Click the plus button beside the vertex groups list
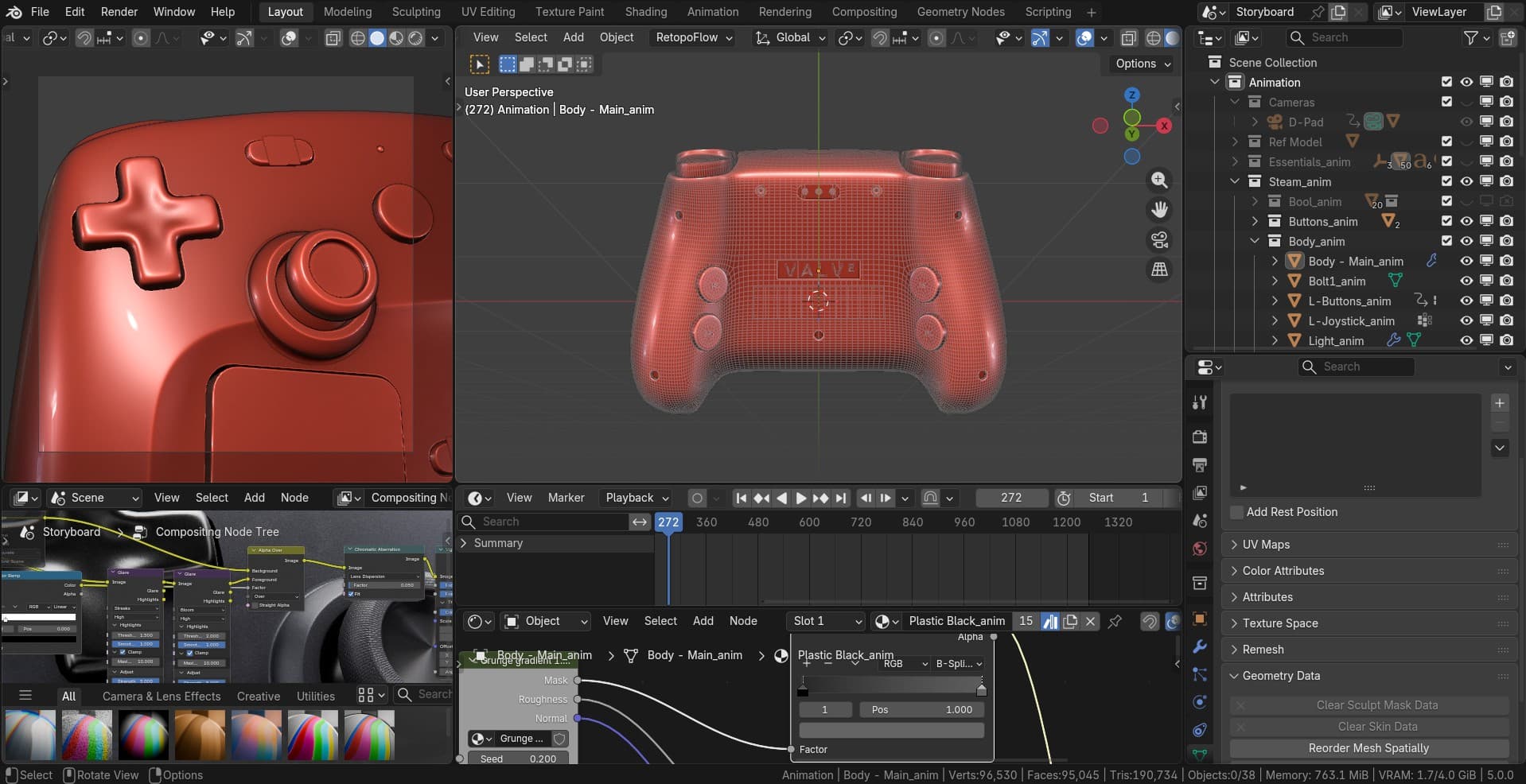Viewport: 1526px width, 784px height. [x=1500, y=403]
